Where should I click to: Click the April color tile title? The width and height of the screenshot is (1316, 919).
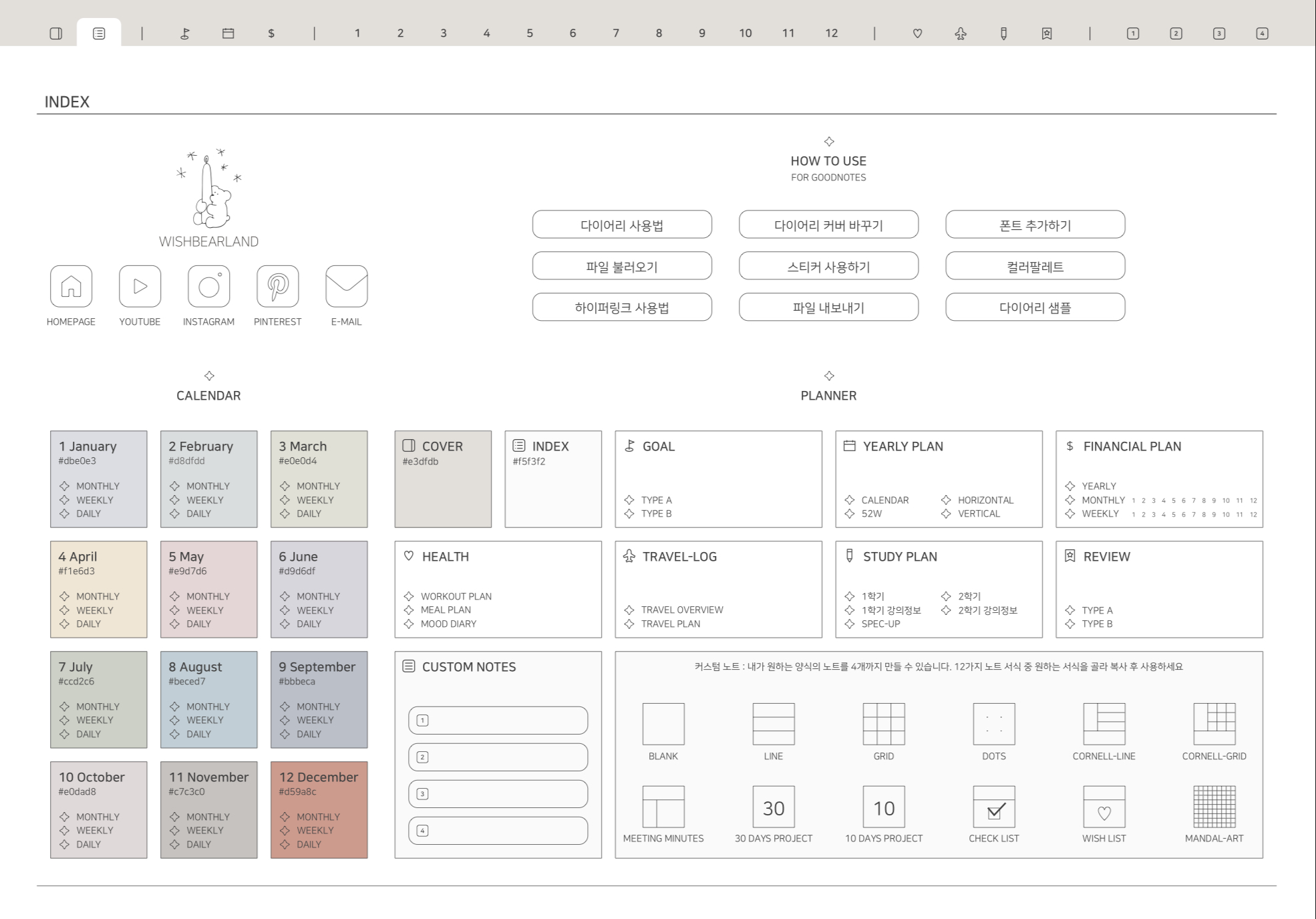click(x=77, y=557)
